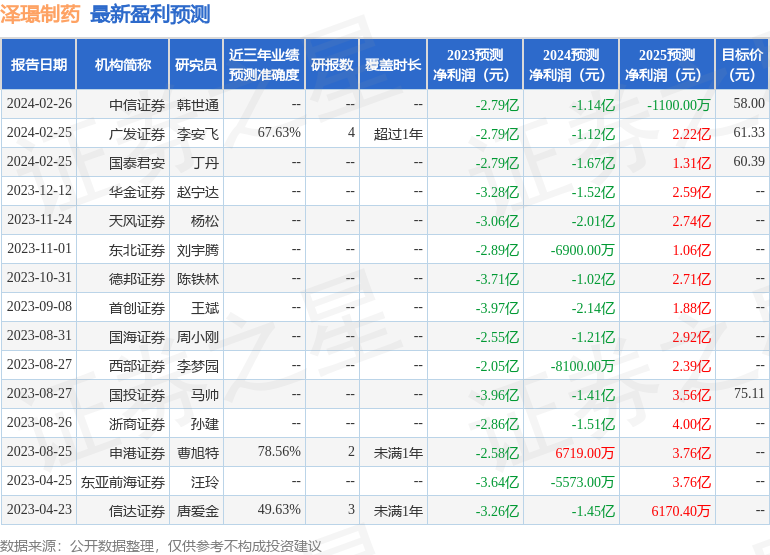Click target price 61.33
This screenshot has height=555, width=770.
(749, 132)
